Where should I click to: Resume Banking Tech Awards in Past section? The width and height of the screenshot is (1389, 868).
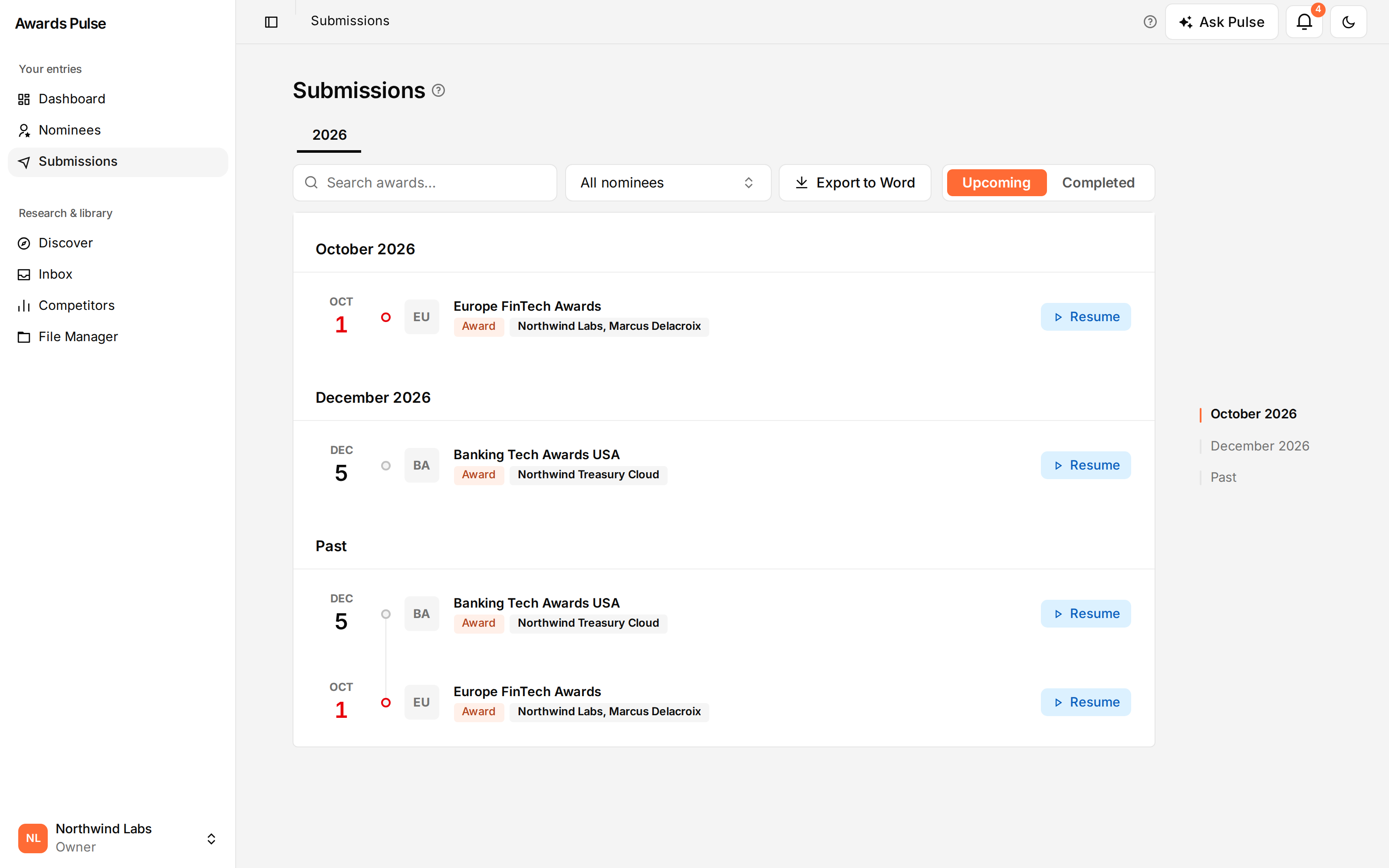(x=1085, y=614)
